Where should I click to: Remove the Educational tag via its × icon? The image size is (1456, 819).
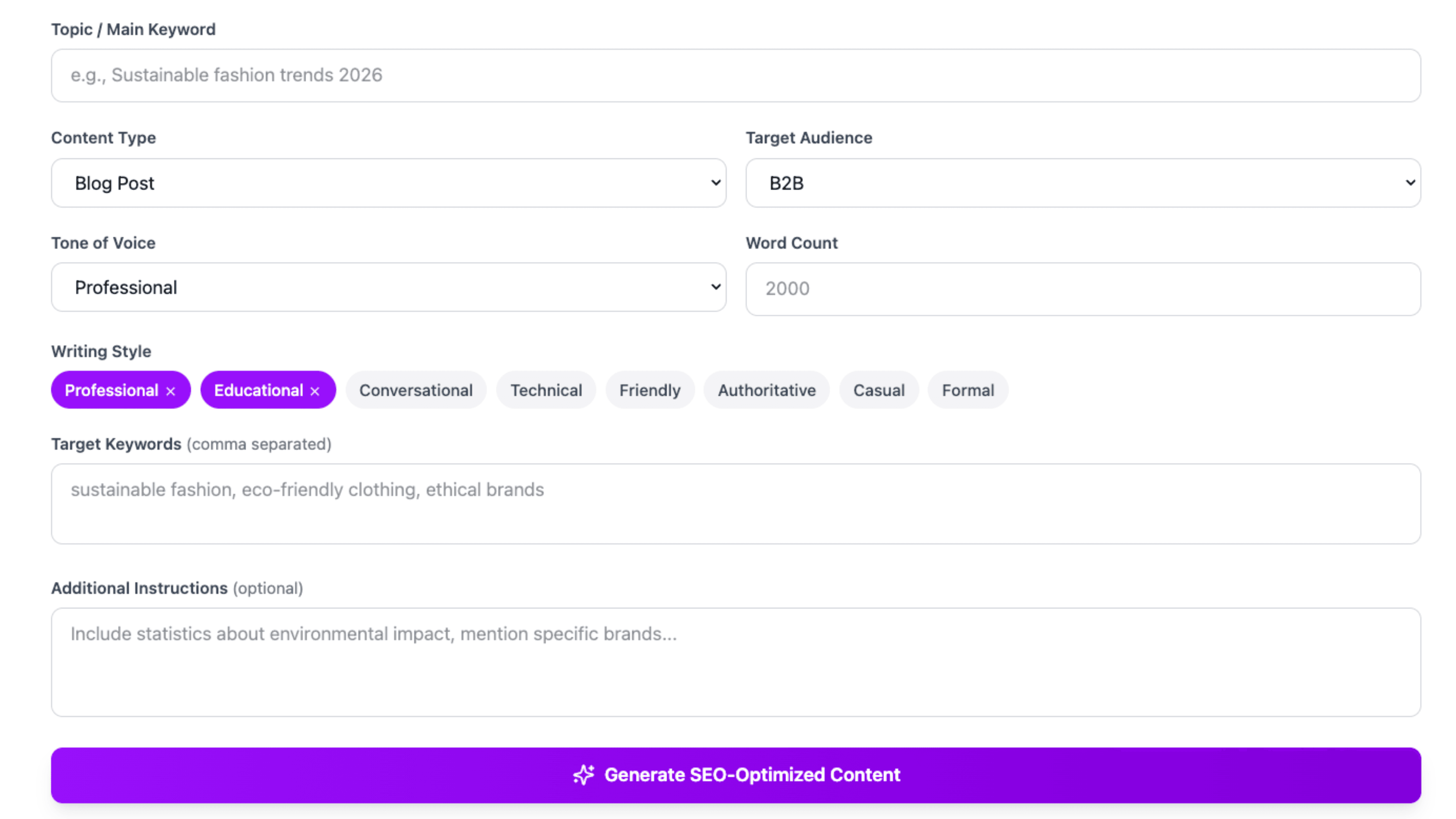[x=315, y=390]
